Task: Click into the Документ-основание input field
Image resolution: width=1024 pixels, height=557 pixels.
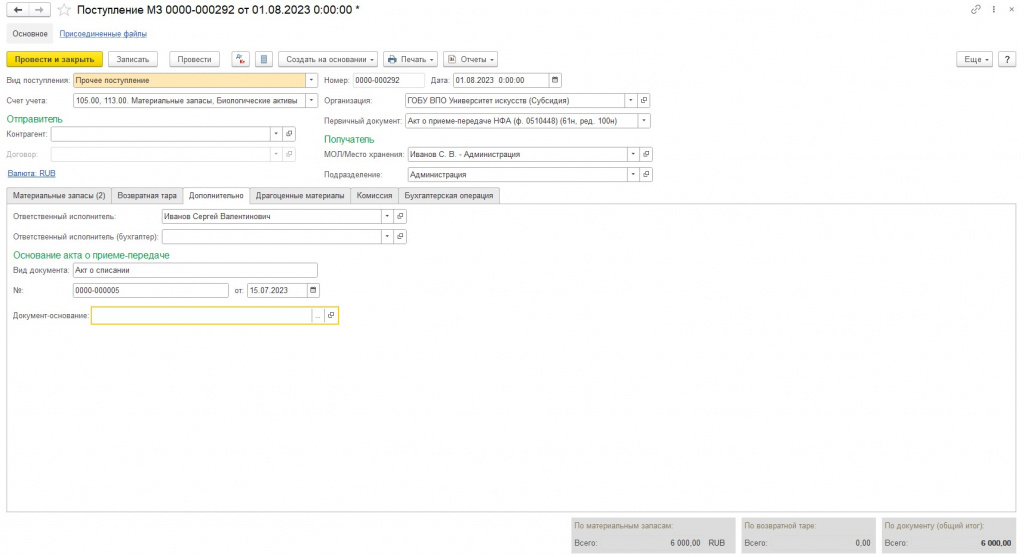Action: pos(202,316)
